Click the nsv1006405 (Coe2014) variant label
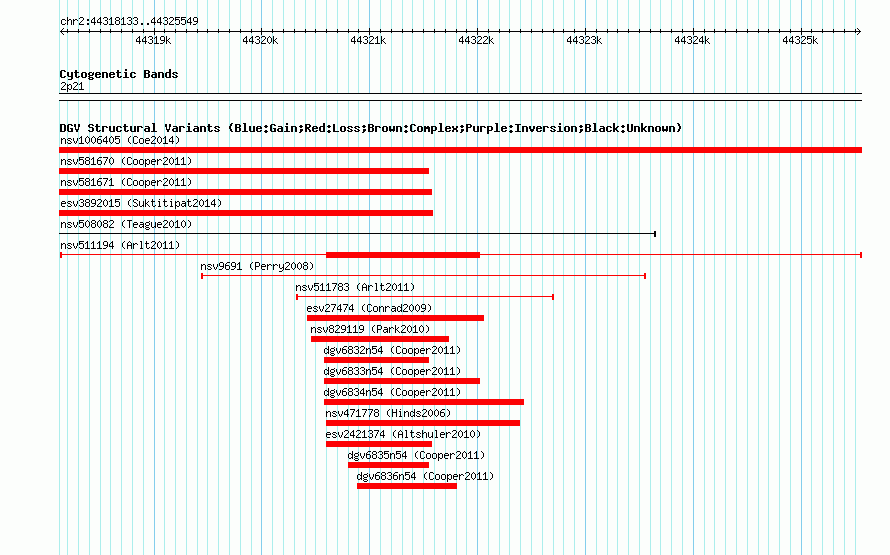This screenshot has width=890, height=555. 120,140
